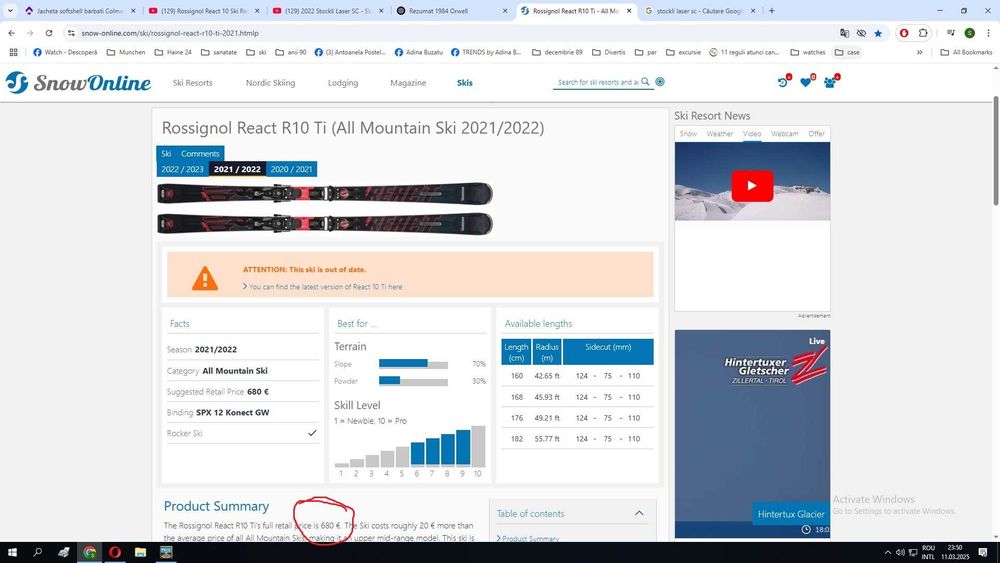Open the All Bookmarks folder
The width and height of the screenshot is (1000, 563).
pyautogui.click(x=966, y=52)
